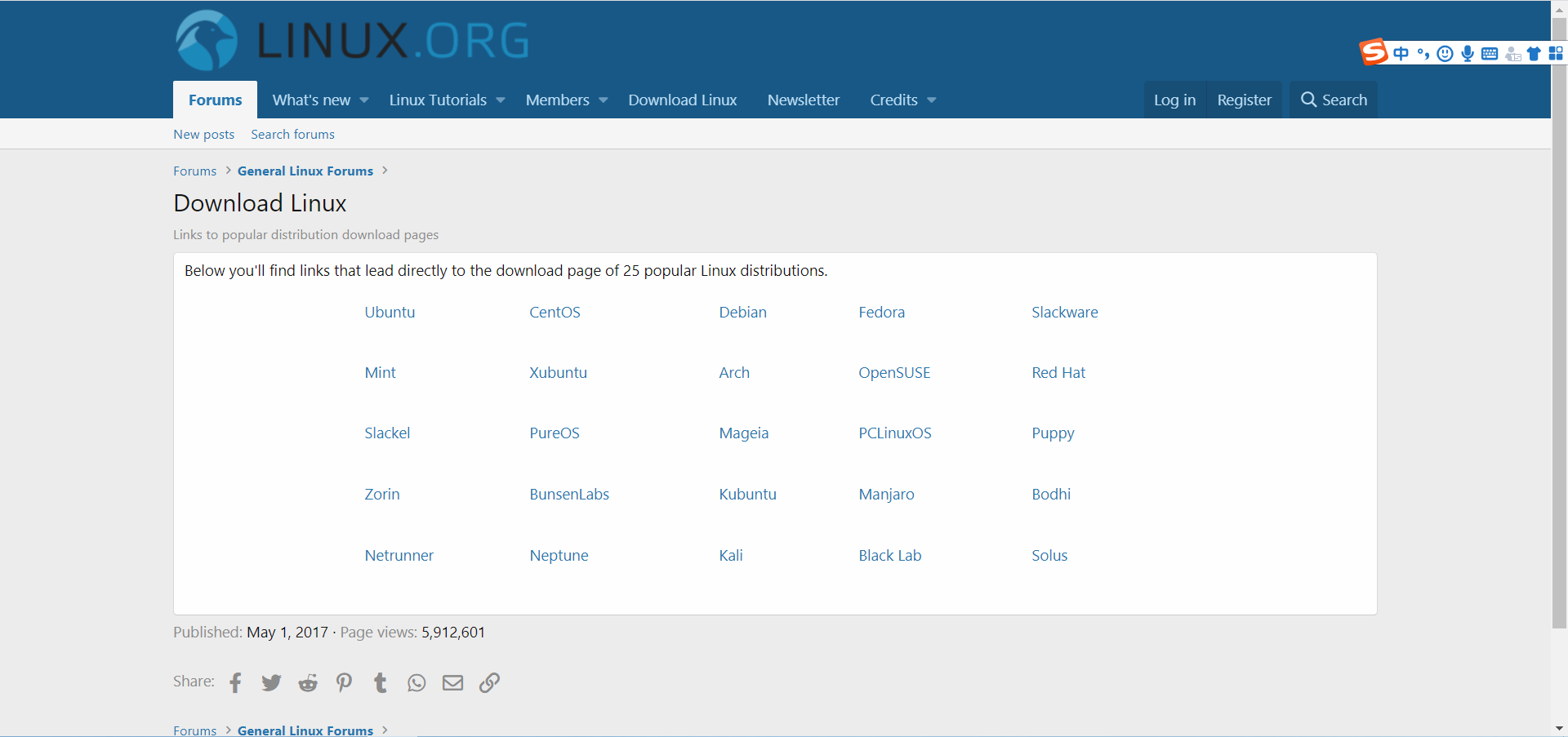Screen dimensions: 1568x737
Task: Open the Search button
Action: [x=1334, y=100]
